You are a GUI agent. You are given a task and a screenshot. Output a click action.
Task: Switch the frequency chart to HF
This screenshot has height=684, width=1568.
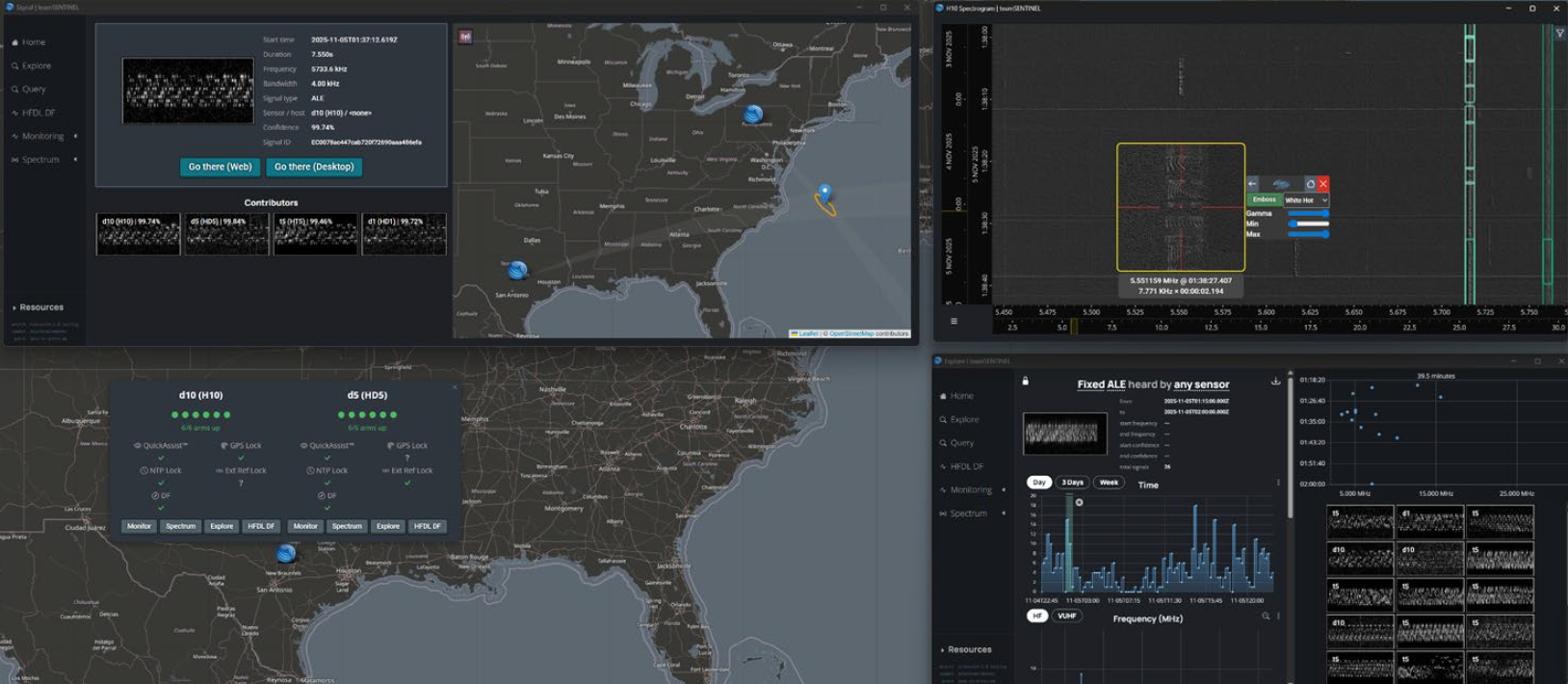click(x=1037, y=616)
